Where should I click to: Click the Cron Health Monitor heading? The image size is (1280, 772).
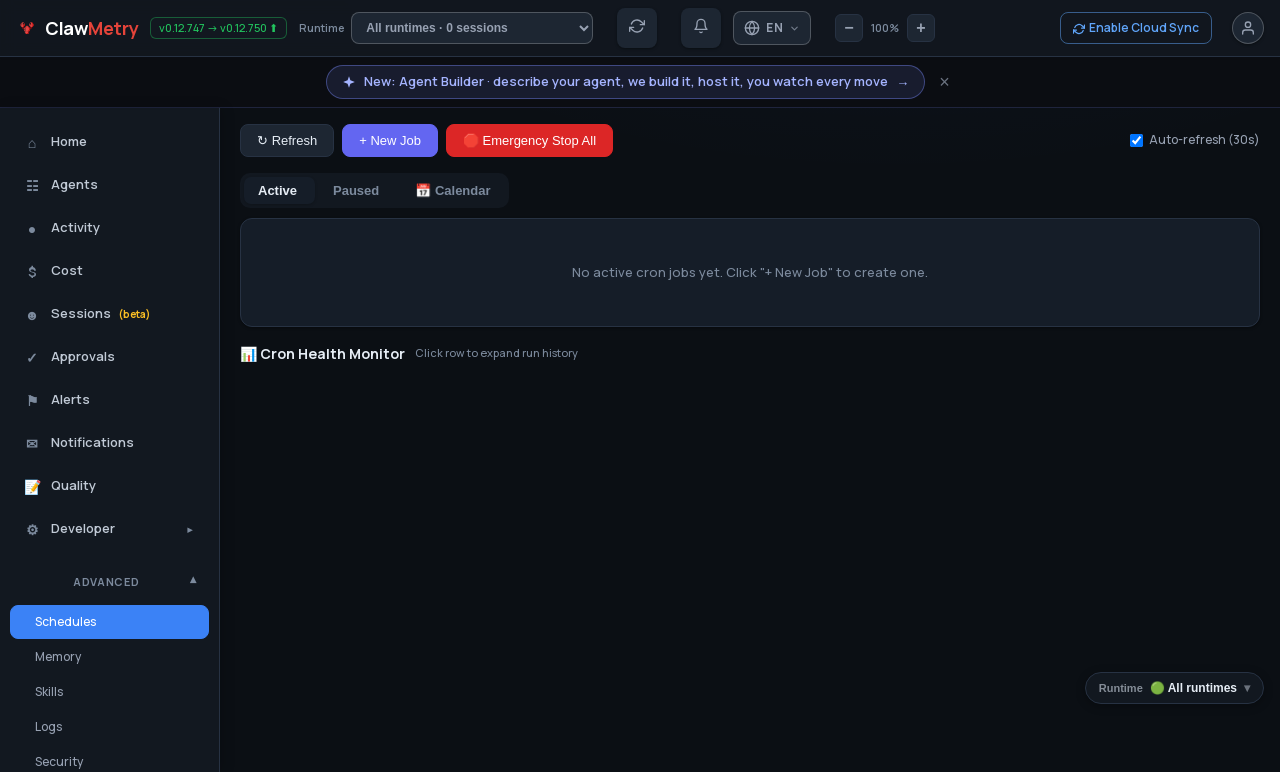click(x=322, y=354)
